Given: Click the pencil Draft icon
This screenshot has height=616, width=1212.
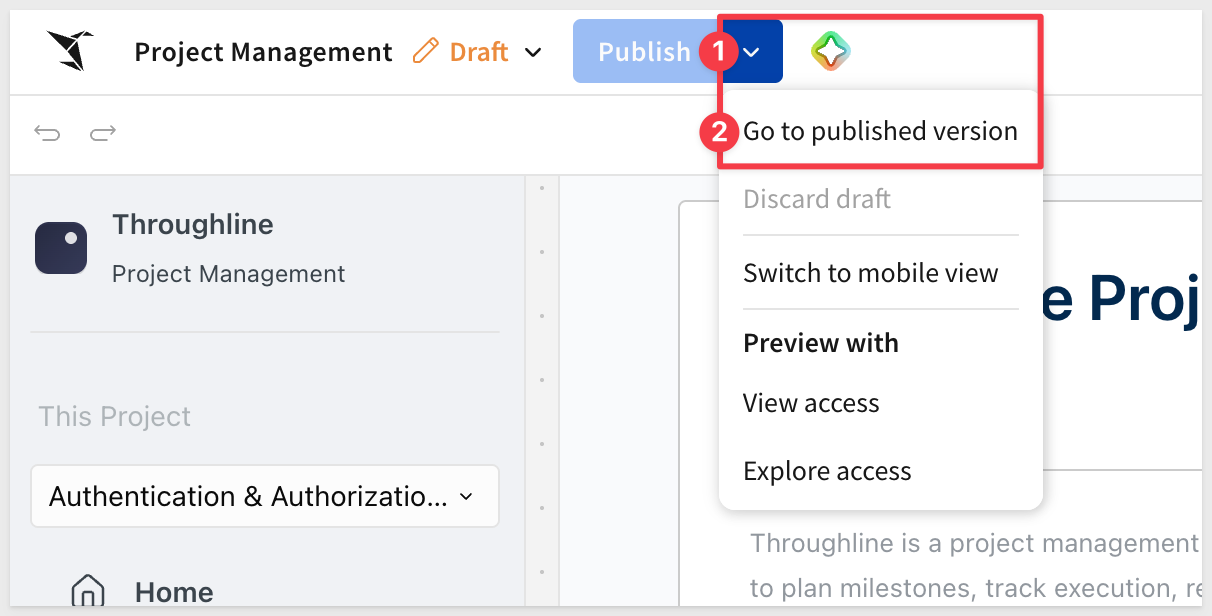Looking at the screenshot, I should coord(426,51).
